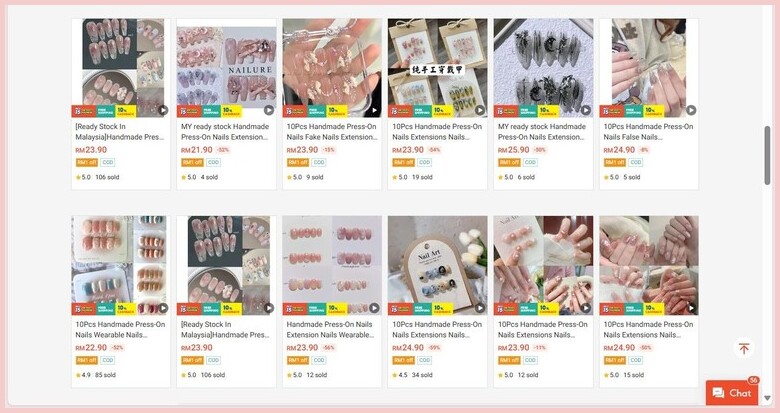Viewport: 780px width, 413px height.
Task: Click the 10% cashback badge on RM22.90 product
Action: pos(126,309)
